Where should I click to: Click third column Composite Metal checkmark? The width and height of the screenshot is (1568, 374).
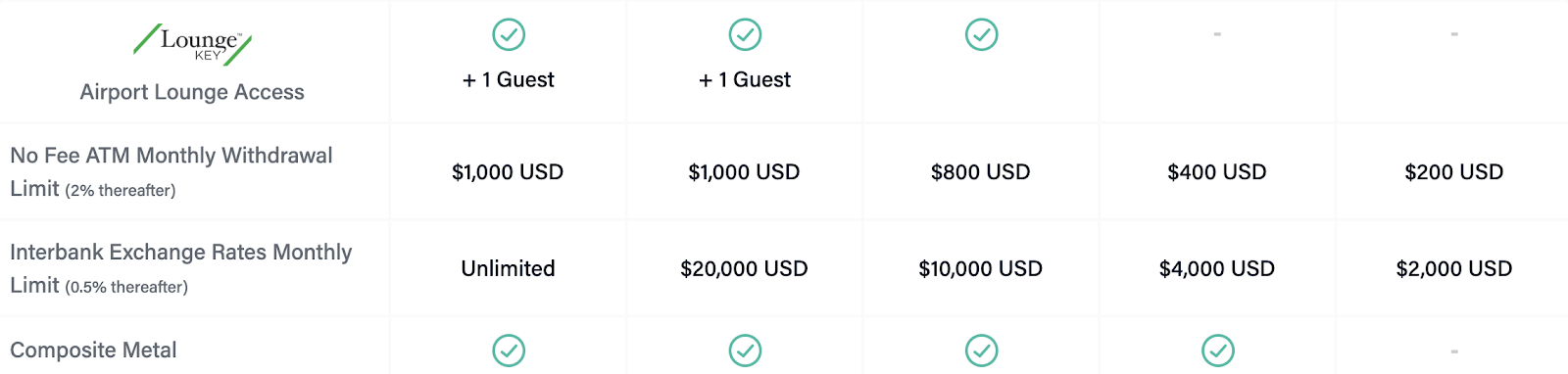981,351
